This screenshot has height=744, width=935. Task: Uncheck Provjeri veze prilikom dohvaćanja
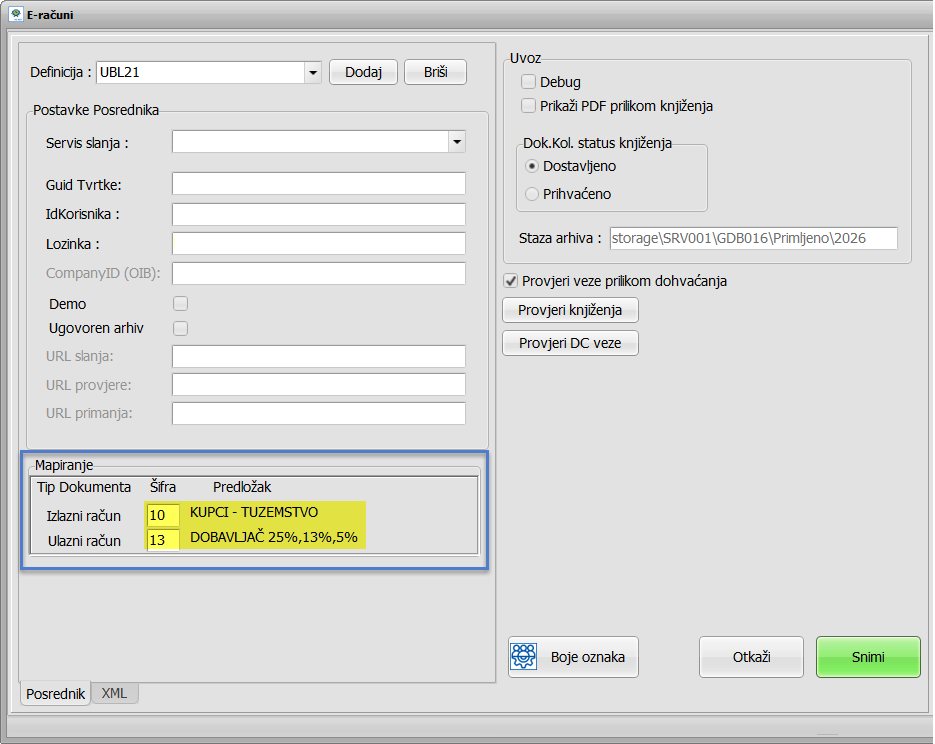510,281
